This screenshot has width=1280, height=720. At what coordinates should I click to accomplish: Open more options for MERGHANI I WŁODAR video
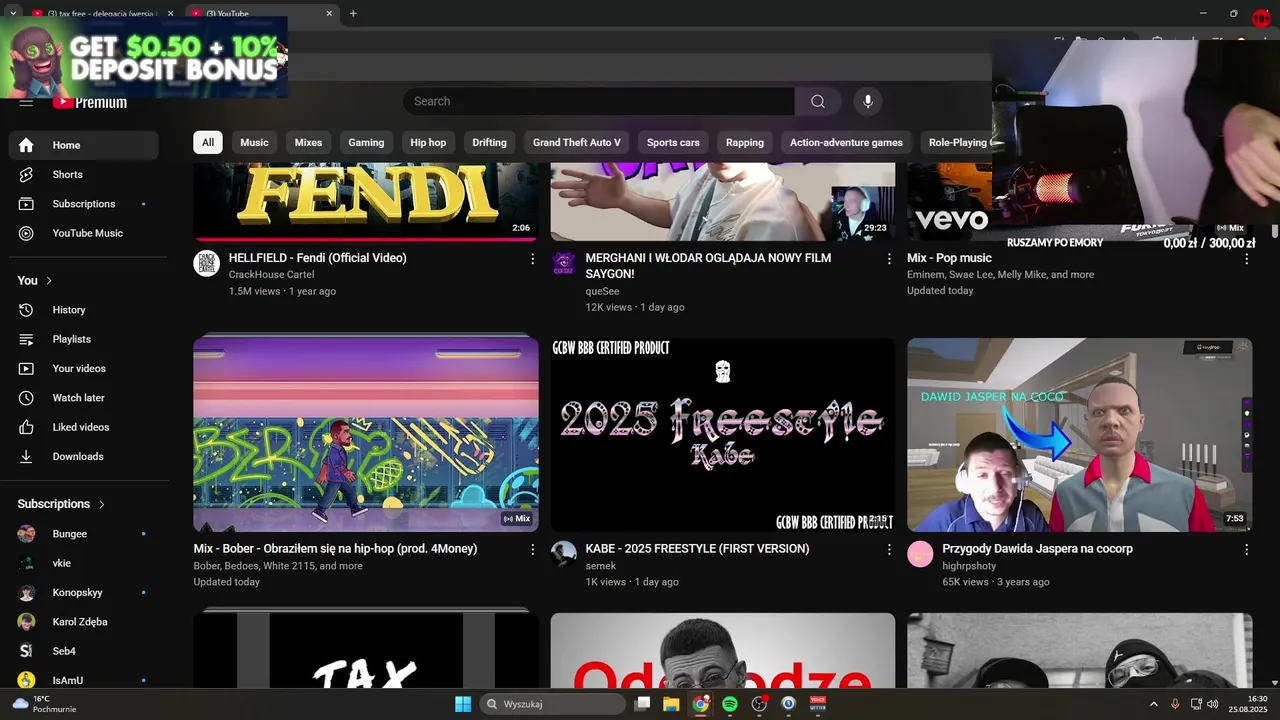(x=889, y=259)
